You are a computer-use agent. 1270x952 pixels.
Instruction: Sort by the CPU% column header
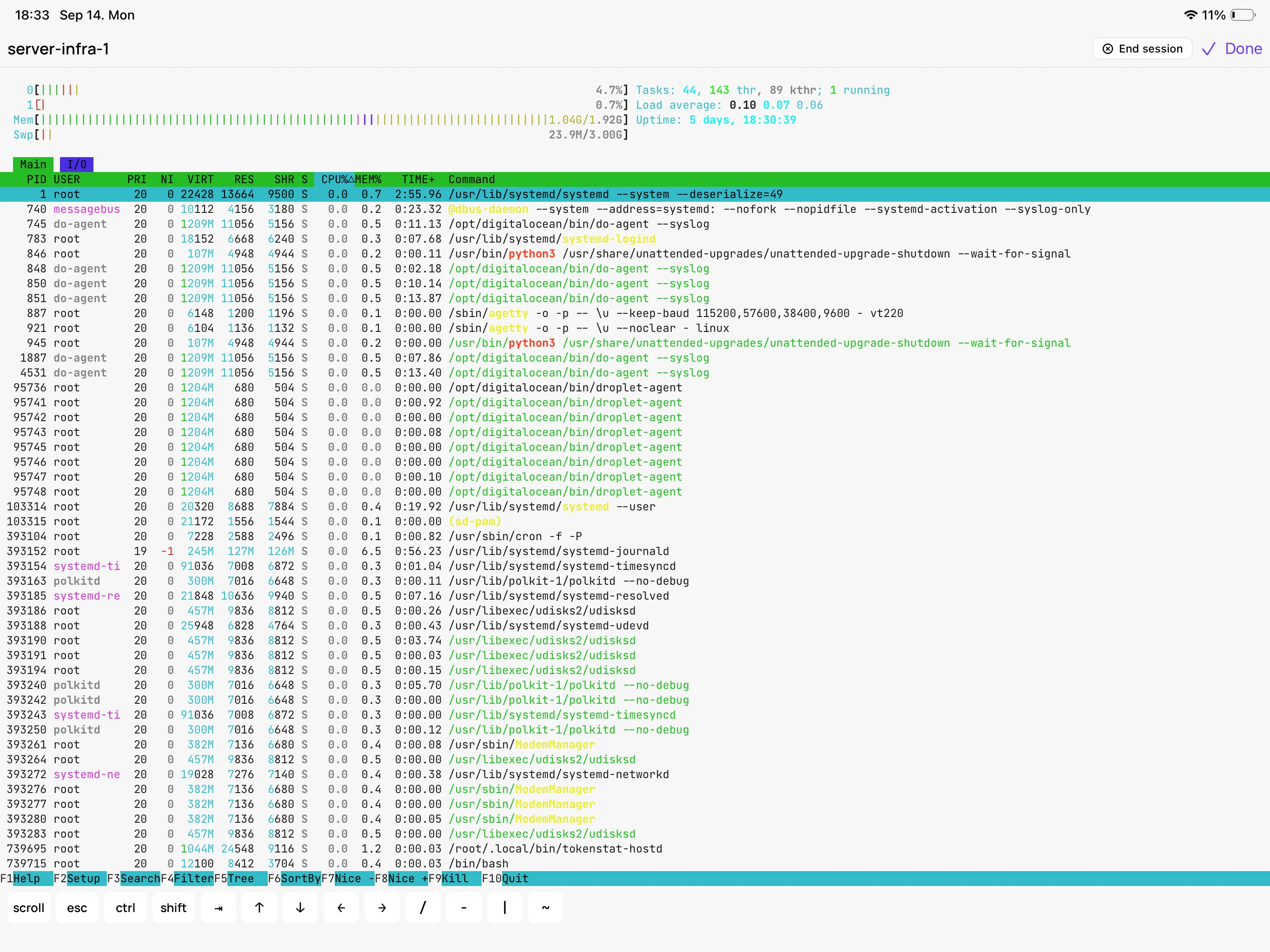tap(335, 179)
